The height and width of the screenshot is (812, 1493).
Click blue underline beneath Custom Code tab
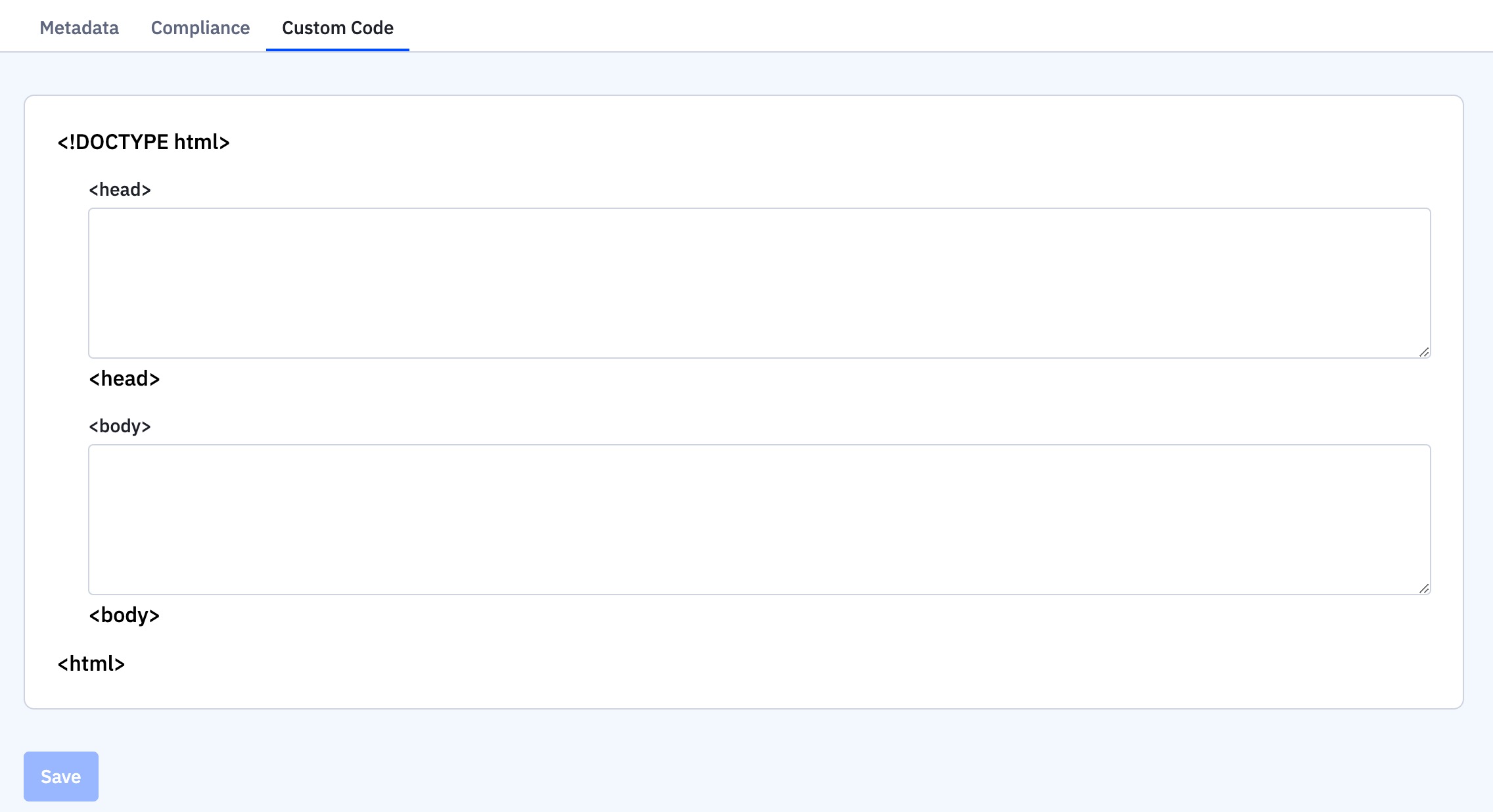[x=337, y=49]
